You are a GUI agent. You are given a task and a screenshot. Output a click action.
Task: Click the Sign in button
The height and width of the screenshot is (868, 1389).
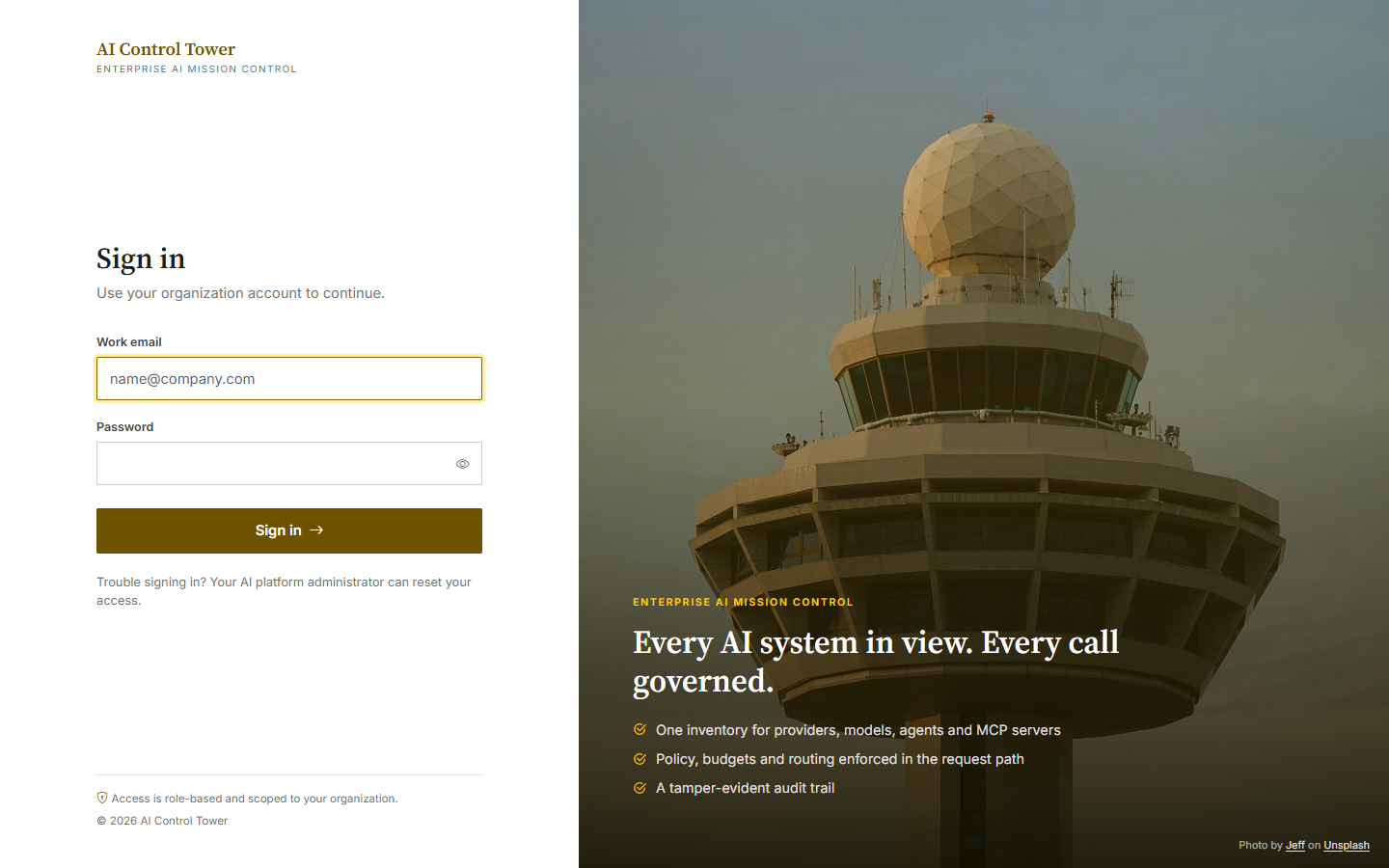tap(289, 530)
